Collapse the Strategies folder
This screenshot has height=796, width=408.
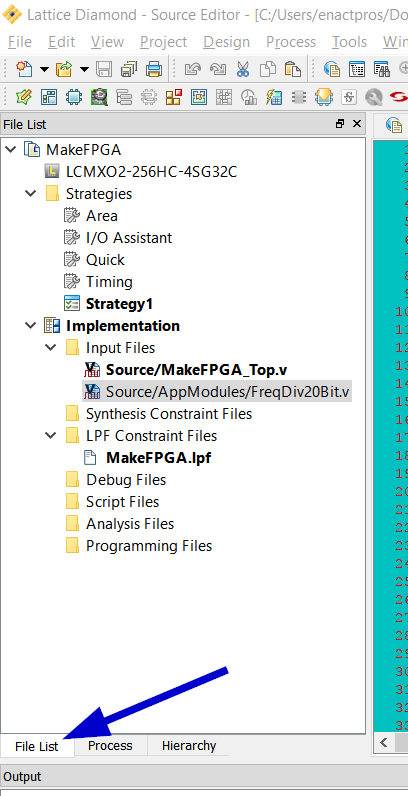point(31,193)
